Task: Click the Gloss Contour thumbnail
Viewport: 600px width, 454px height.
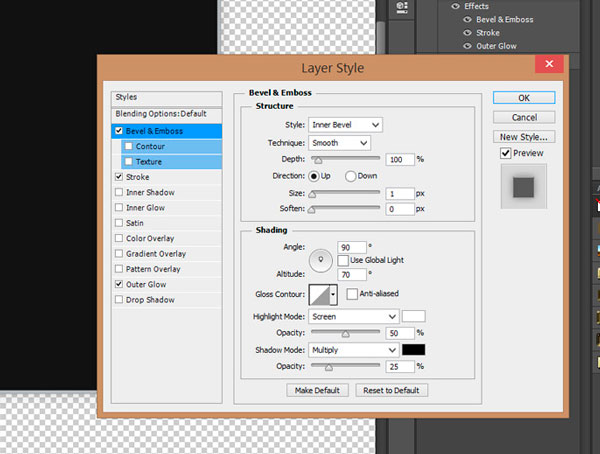Action: [x=320, y=294]
